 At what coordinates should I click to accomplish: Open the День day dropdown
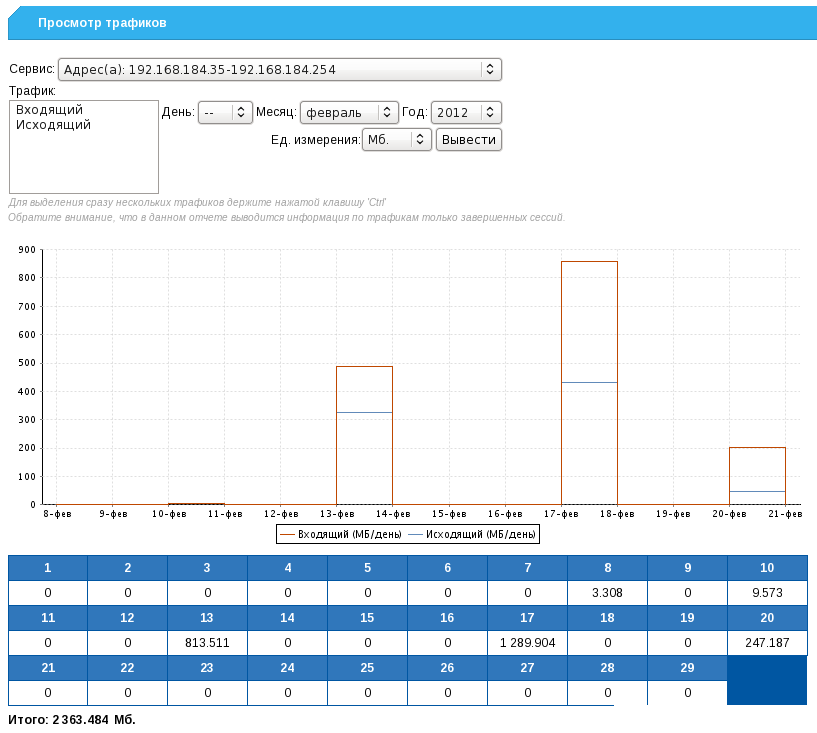[224, 113]
